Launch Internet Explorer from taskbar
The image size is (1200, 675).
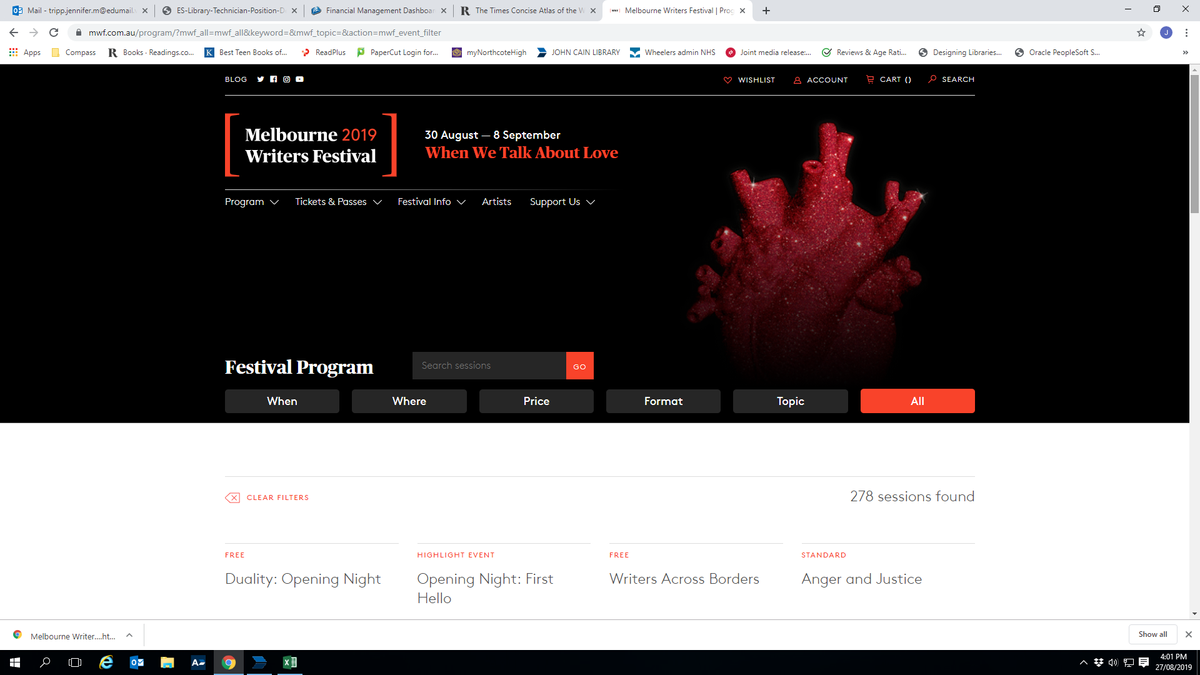pos(106,663)
